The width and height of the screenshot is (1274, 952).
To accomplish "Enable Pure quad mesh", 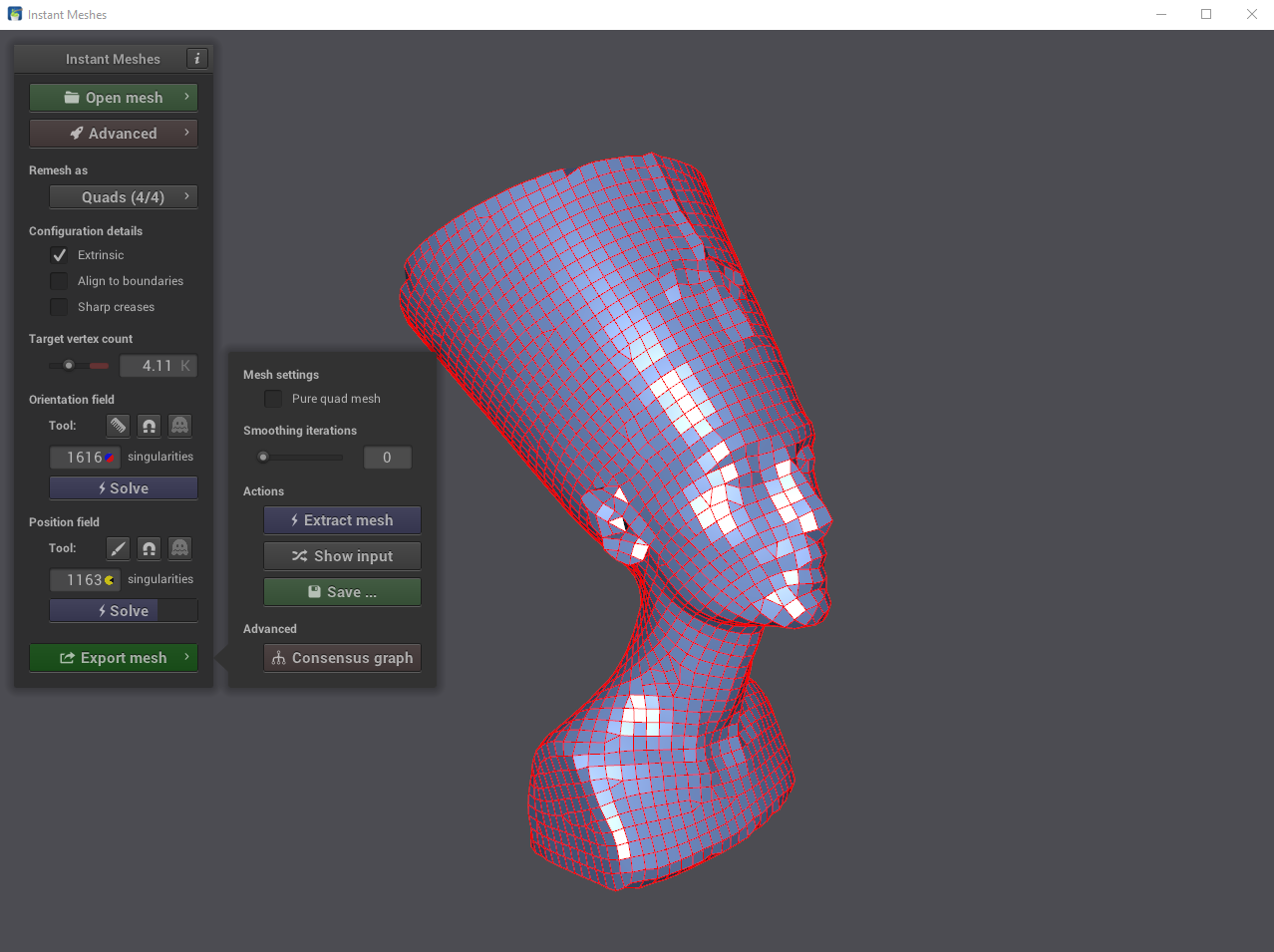I will 273,399.
